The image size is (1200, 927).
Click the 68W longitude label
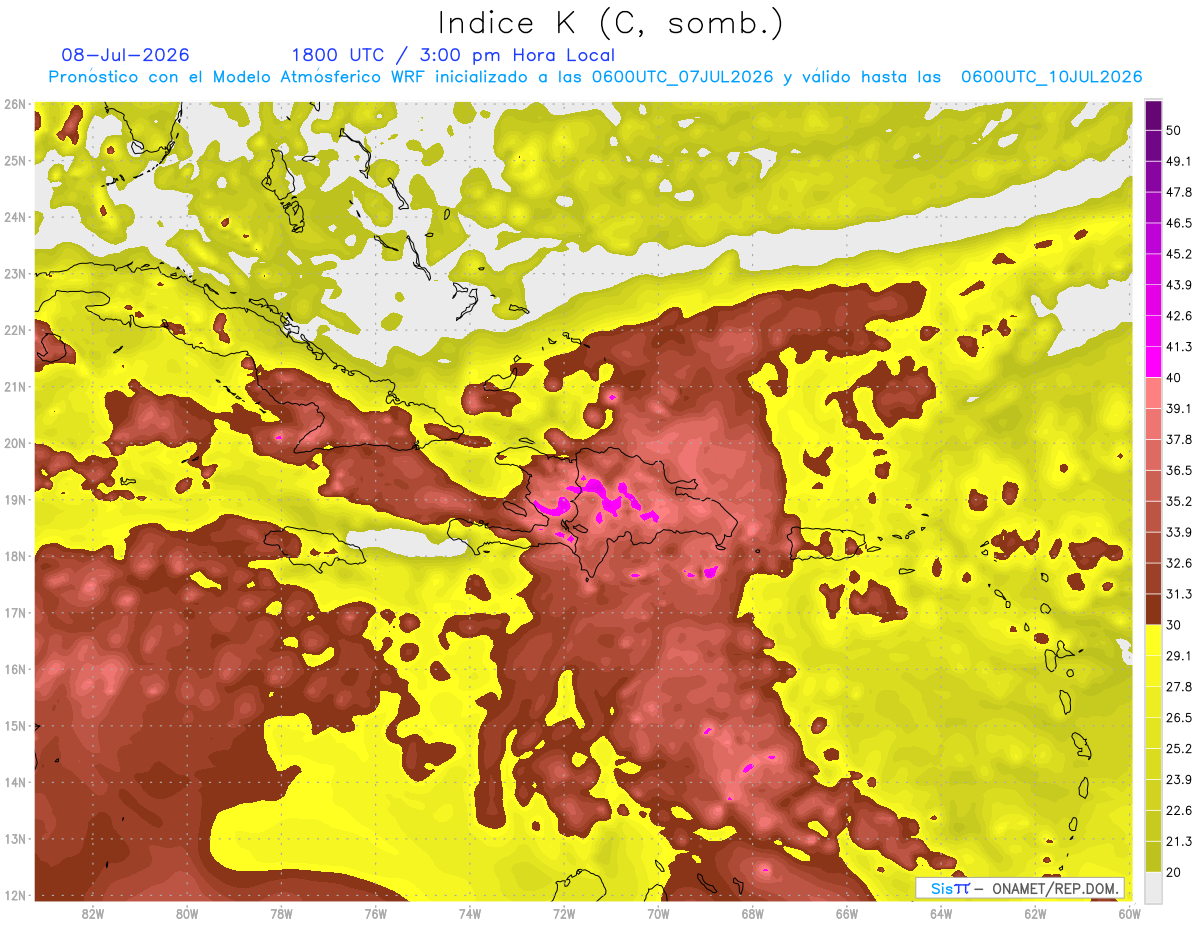pos(753,913)
